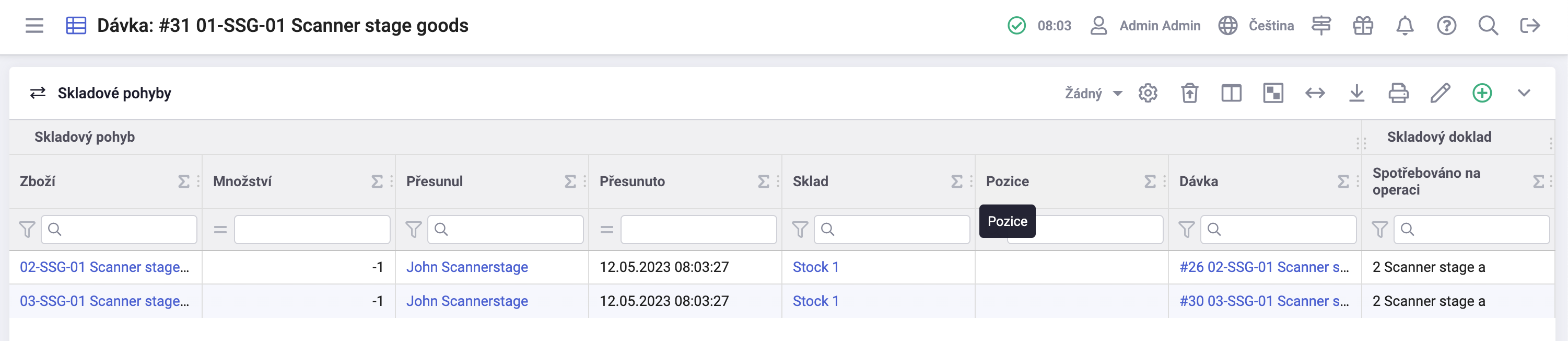Click the Zboží search filter field
The width and height of the screenshot is (1568, 341).
click(x=119, y=230)
